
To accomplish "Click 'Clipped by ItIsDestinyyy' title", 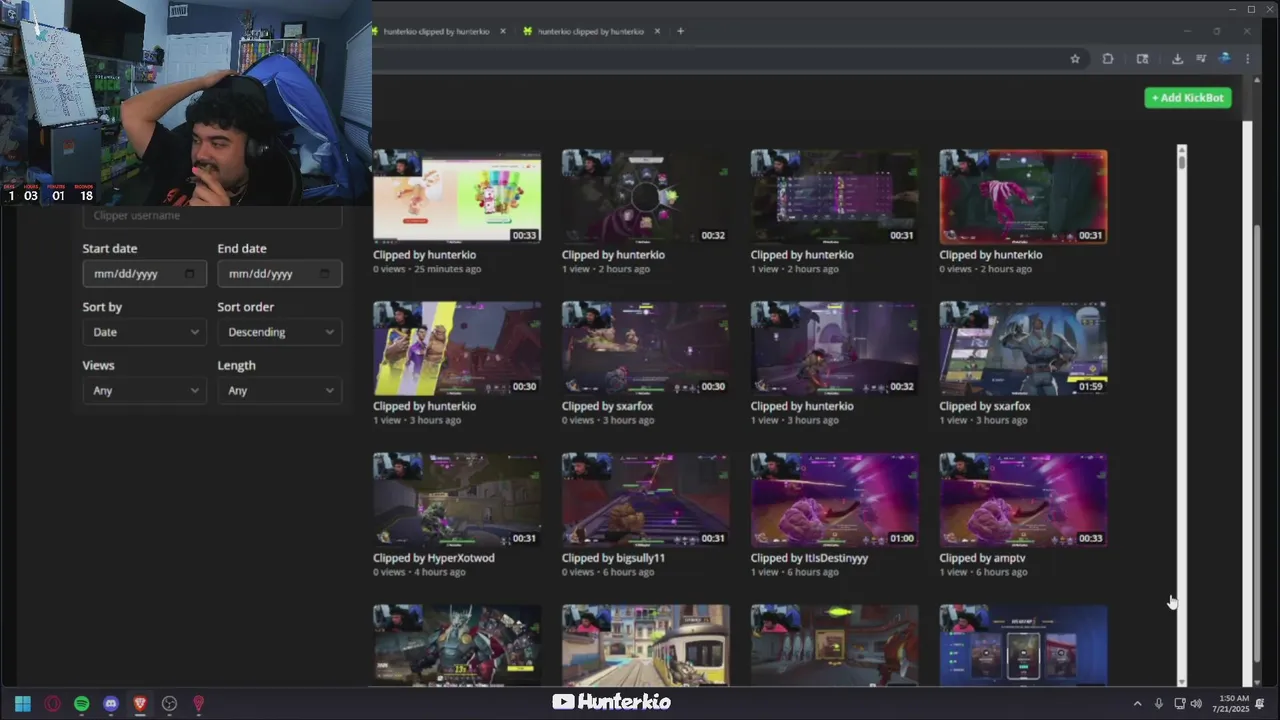I will pyautogui.click(x=809, y=558).
